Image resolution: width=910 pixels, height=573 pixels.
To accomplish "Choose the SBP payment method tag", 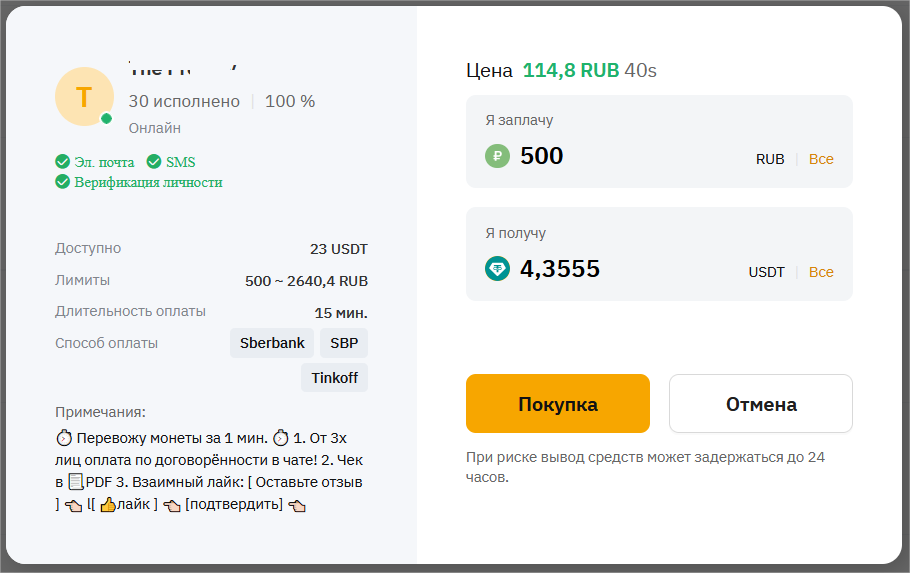I will coord(344,343).
